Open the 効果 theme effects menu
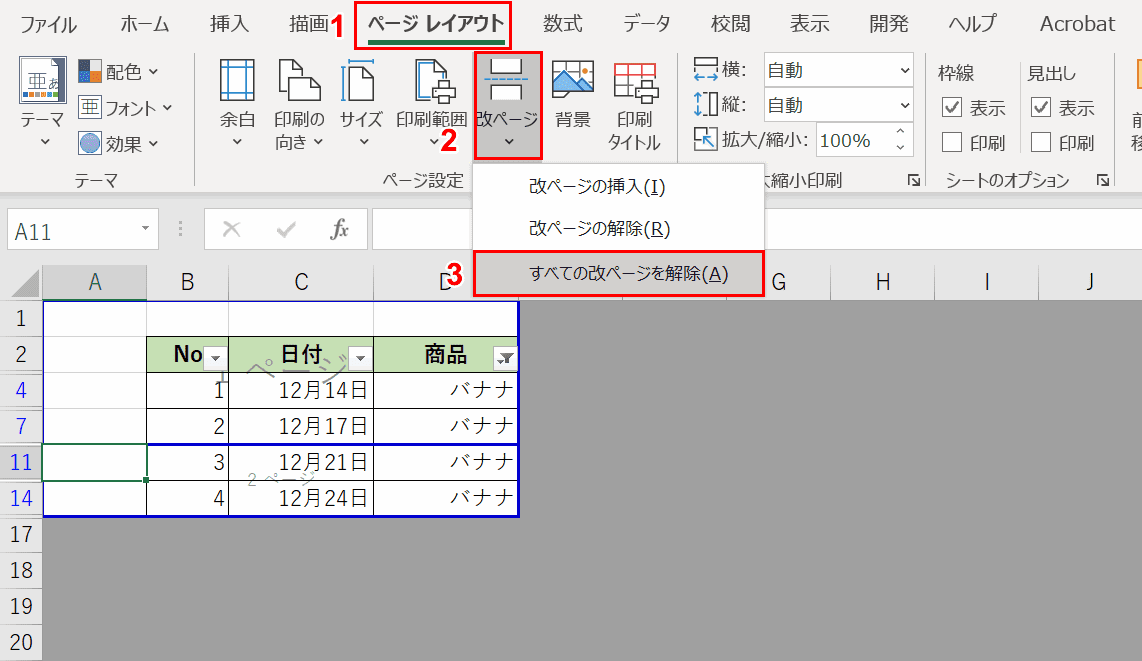The image size is (1142, 661). (118, 143)
